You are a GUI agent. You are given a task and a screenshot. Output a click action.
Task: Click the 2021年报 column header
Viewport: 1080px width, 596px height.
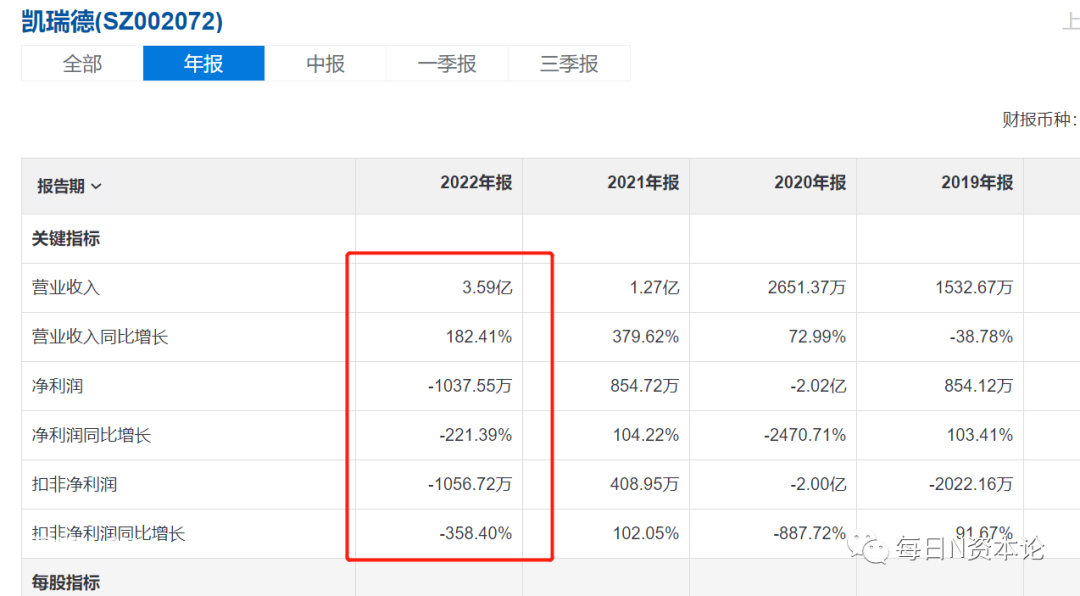(x=643, y=183)
